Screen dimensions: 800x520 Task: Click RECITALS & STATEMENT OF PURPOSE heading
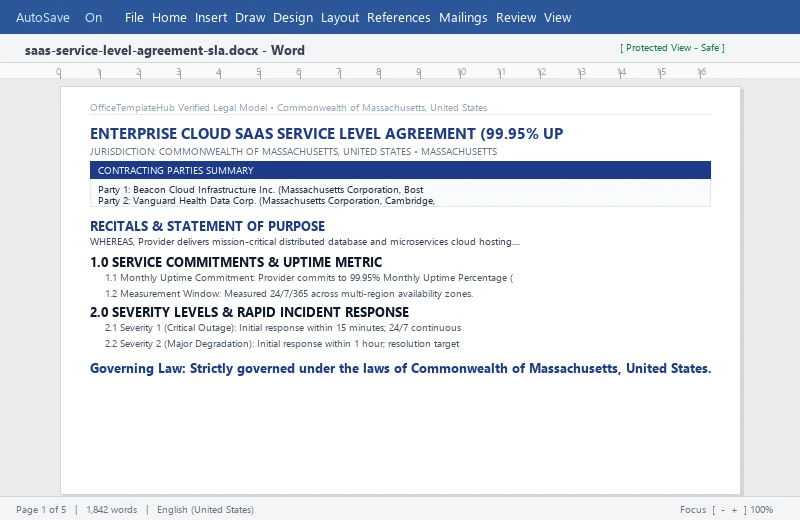pyautogui.click(x=207, y=226)
